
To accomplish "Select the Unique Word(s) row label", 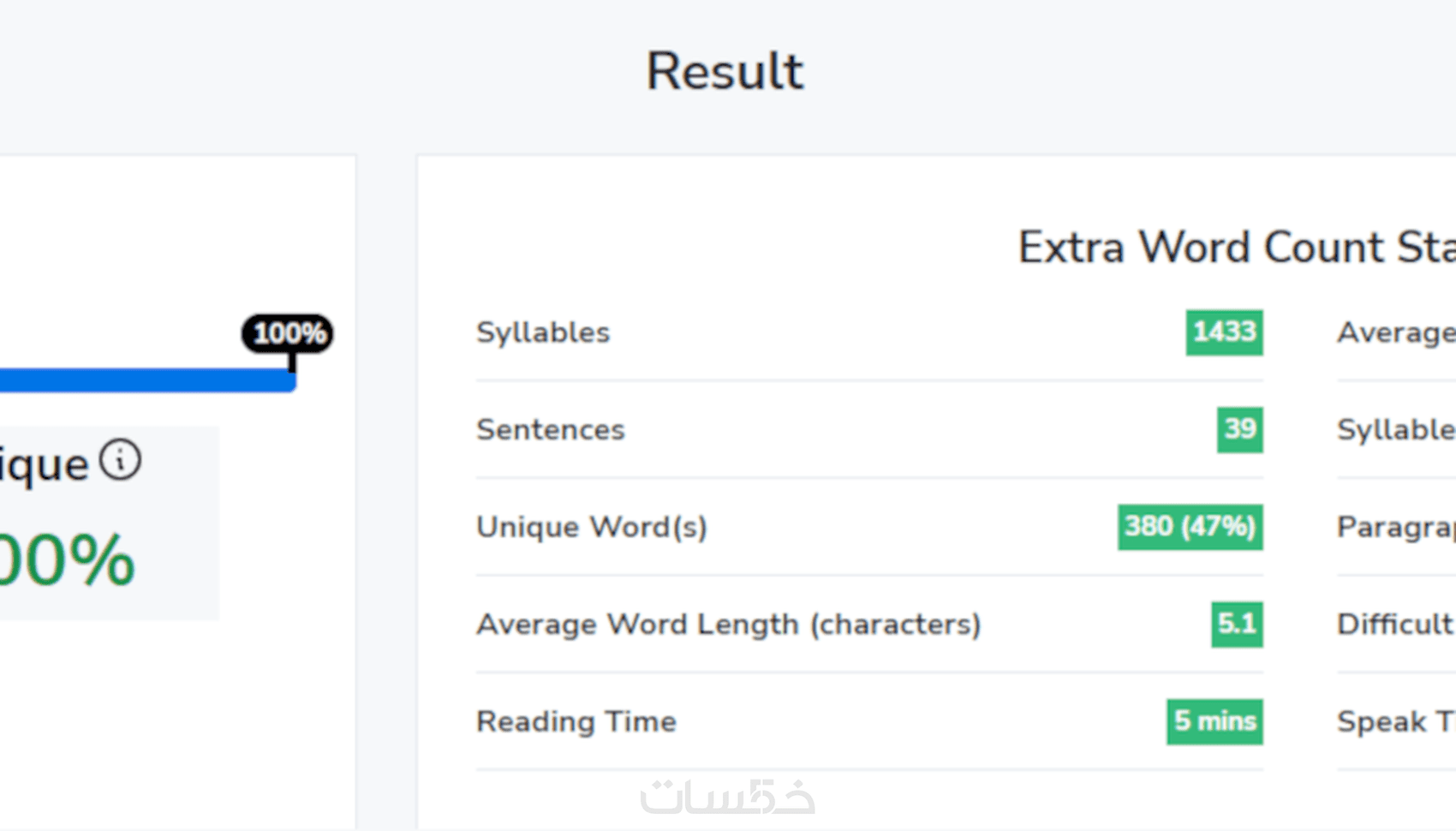I will 592,527.
